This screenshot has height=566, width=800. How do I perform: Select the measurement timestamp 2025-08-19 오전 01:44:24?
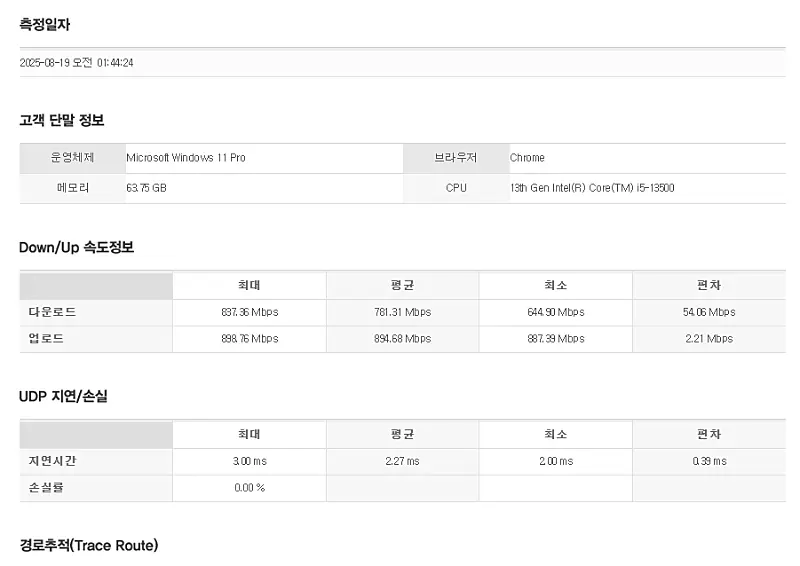click(77, 63)
